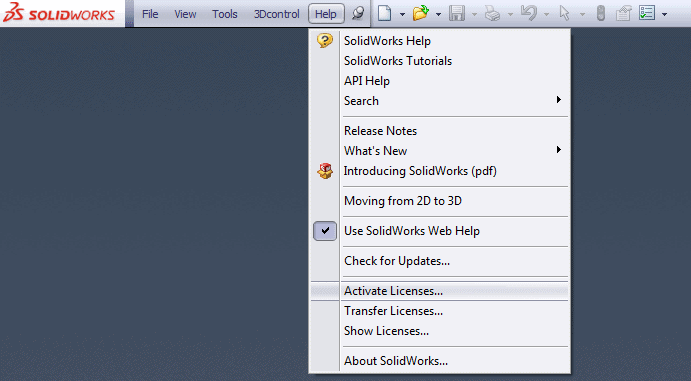The image size is (691, 381).
Task: Open the Options checklist icon
Action: (x=647, y=14)
